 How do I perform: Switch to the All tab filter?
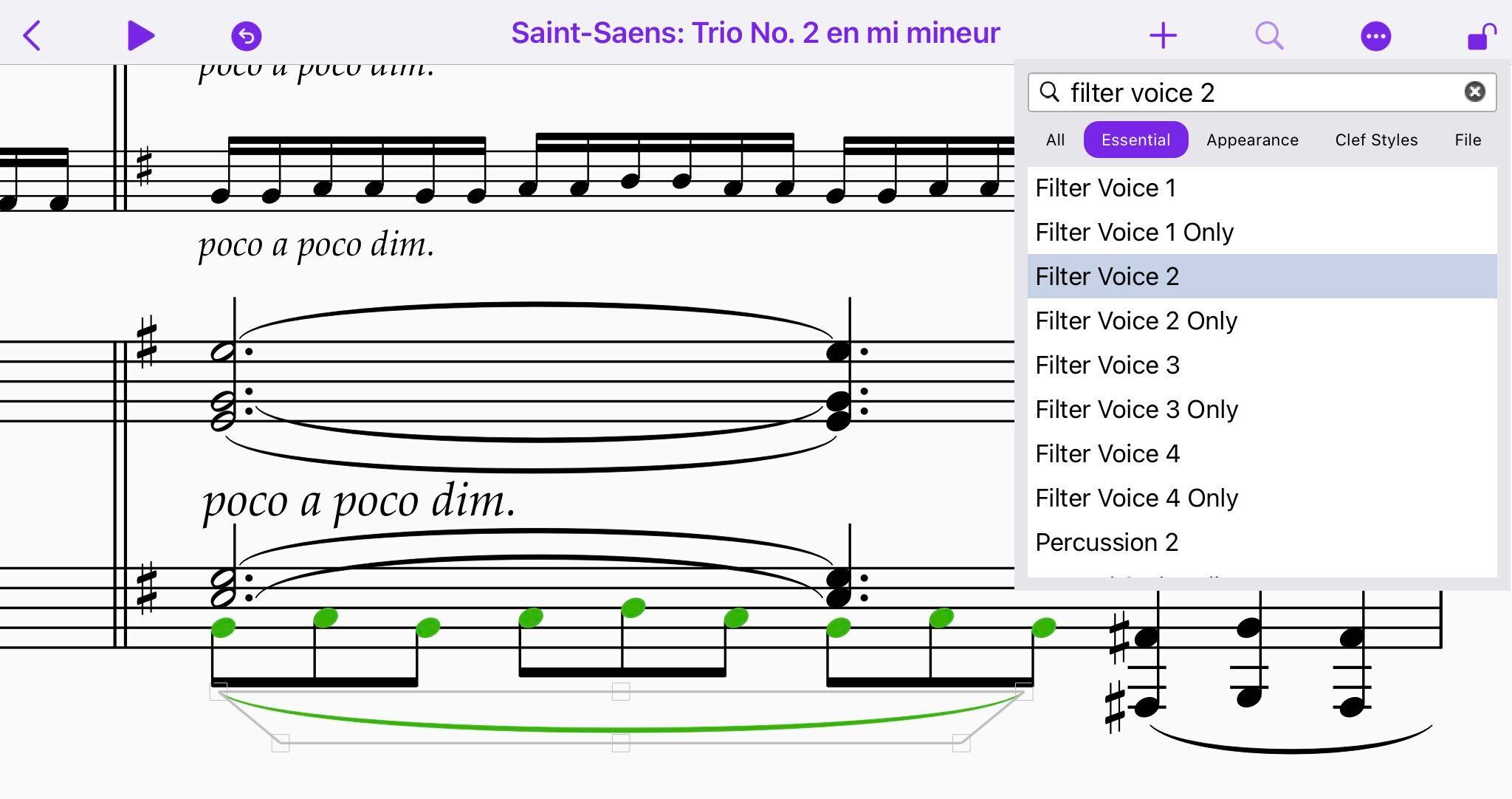(x=1055, y=140)
